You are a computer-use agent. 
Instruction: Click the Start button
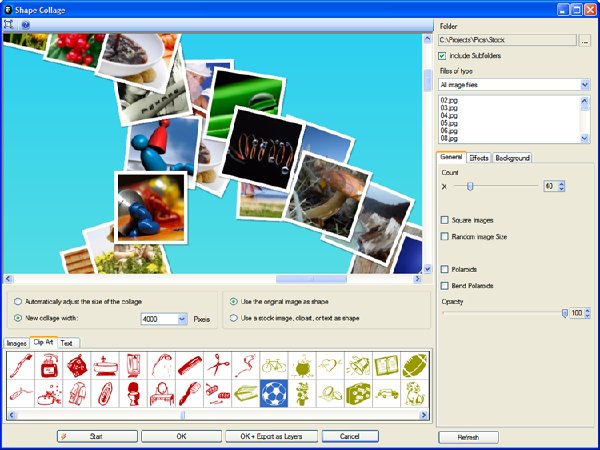pyautogui.click(x=97, y=436)
